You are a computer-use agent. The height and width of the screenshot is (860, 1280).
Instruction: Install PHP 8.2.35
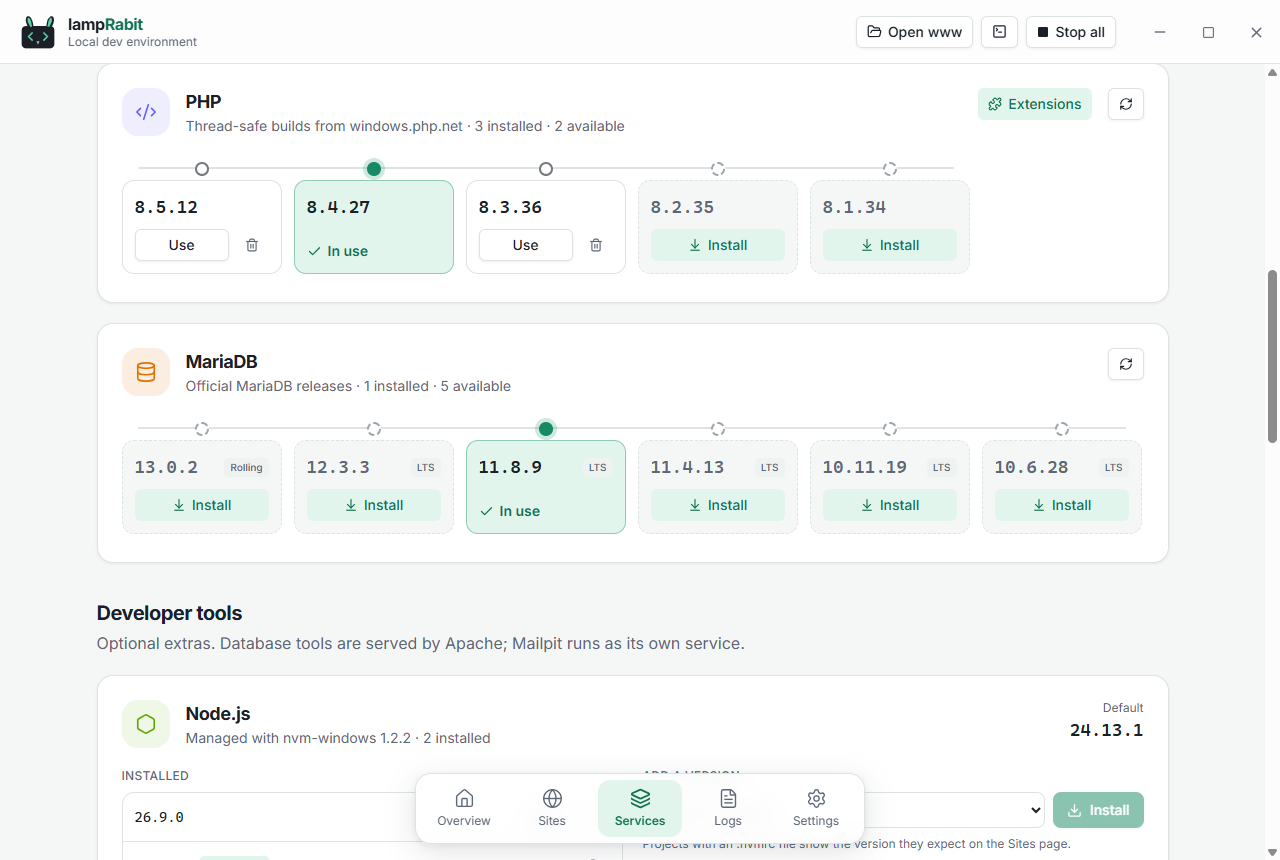point(718,245)
